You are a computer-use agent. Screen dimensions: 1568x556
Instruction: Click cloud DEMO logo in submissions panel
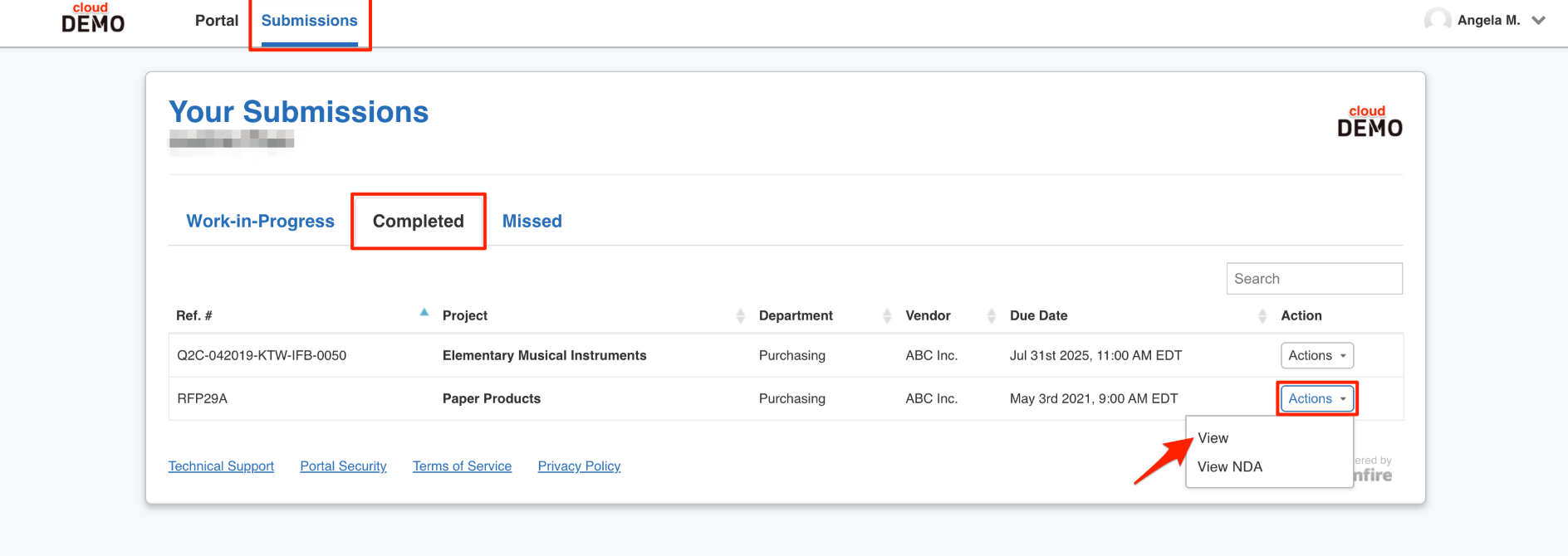pos(1370,121)
